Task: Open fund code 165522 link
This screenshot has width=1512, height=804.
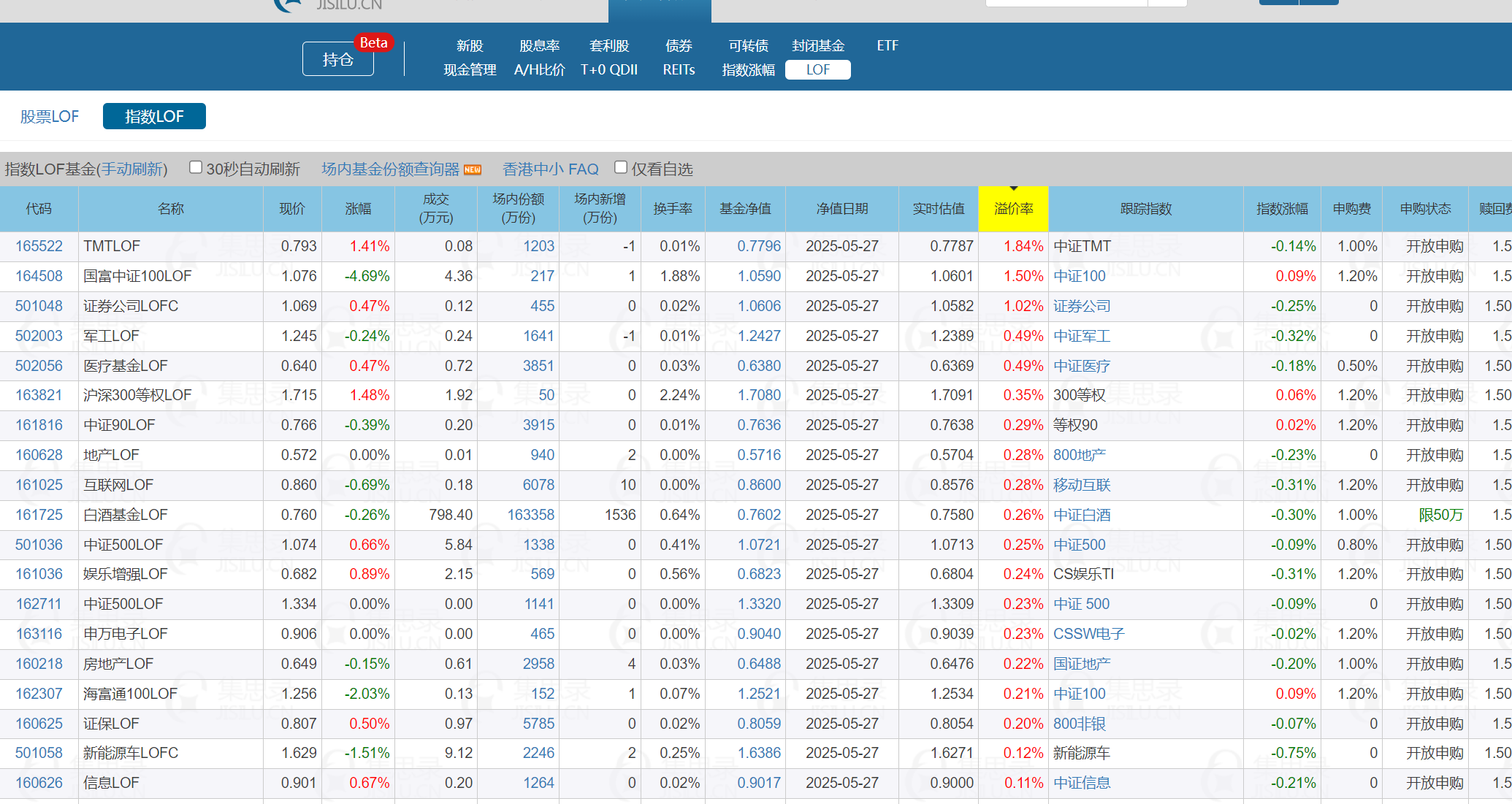Action: (x=39, y=247)
